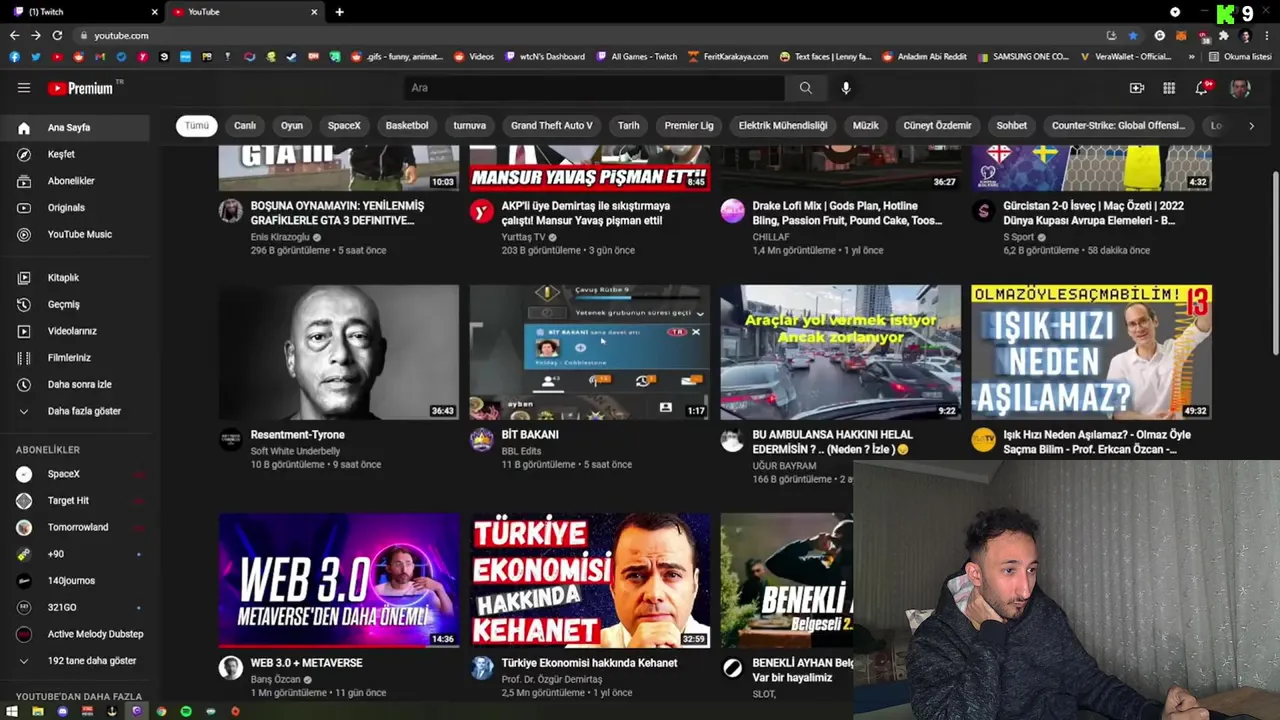This screenshot has height=720, width=1280.
Task: Open 140journos subscription channel
Action: pyautogui.click(x=75, y=581)
